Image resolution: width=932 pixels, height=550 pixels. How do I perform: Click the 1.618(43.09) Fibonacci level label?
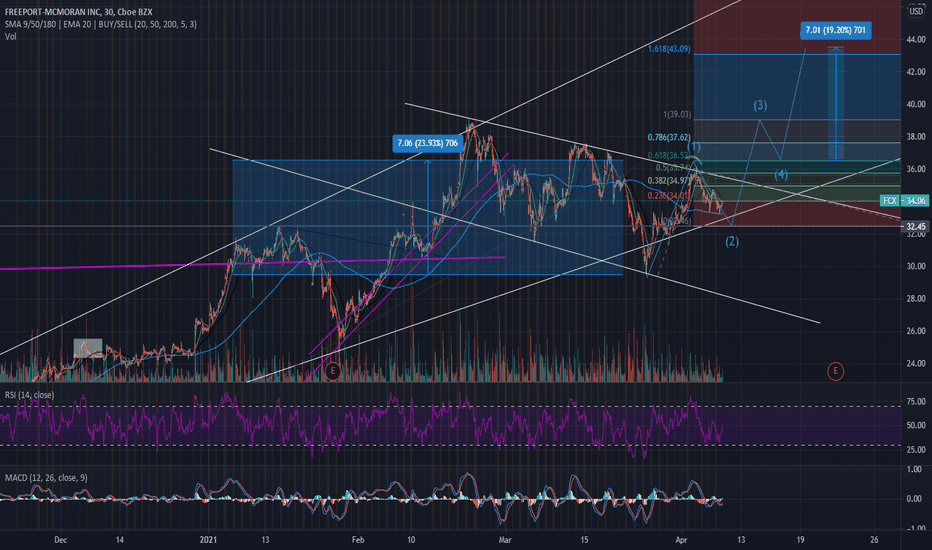669,49
